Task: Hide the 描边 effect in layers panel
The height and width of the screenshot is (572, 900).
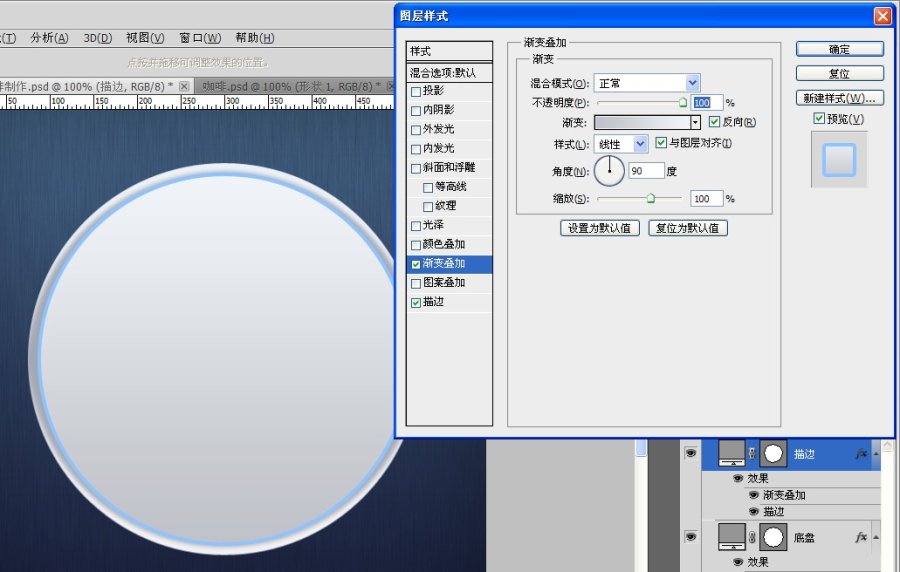Action: point(754,511)
